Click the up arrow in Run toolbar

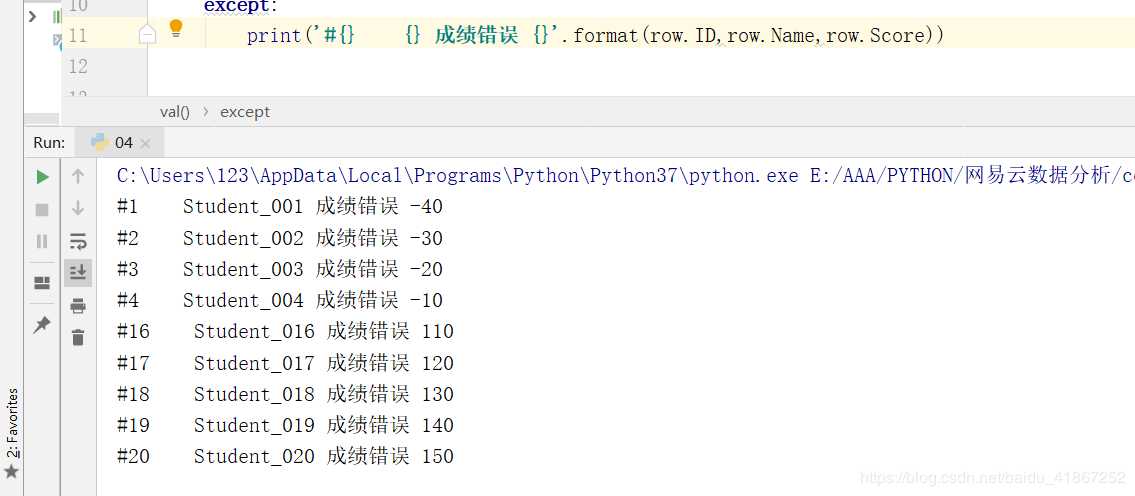[x=78, y=177]
